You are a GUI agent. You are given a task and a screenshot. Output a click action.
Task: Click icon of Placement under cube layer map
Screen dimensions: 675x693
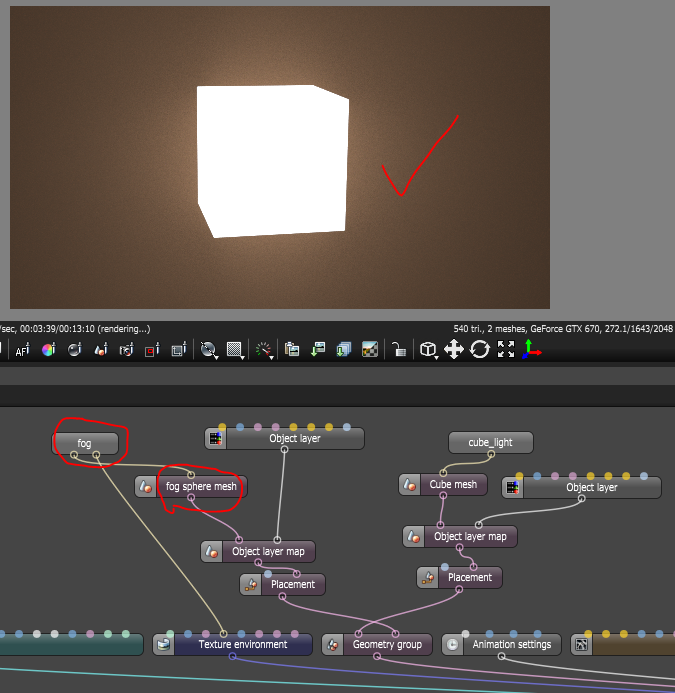[x=427, y=578]
